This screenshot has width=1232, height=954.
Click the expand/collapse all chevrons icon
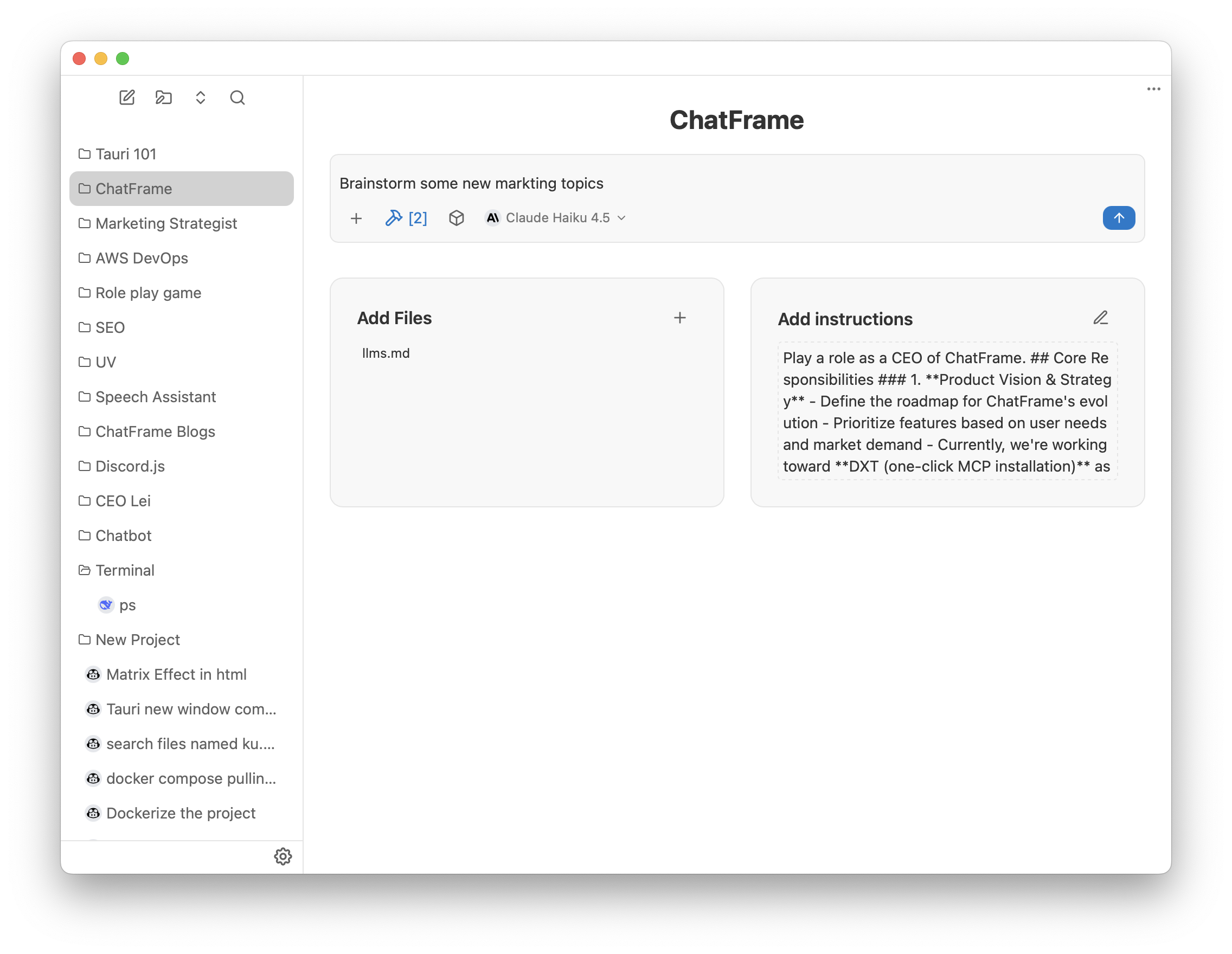[200, 98]
